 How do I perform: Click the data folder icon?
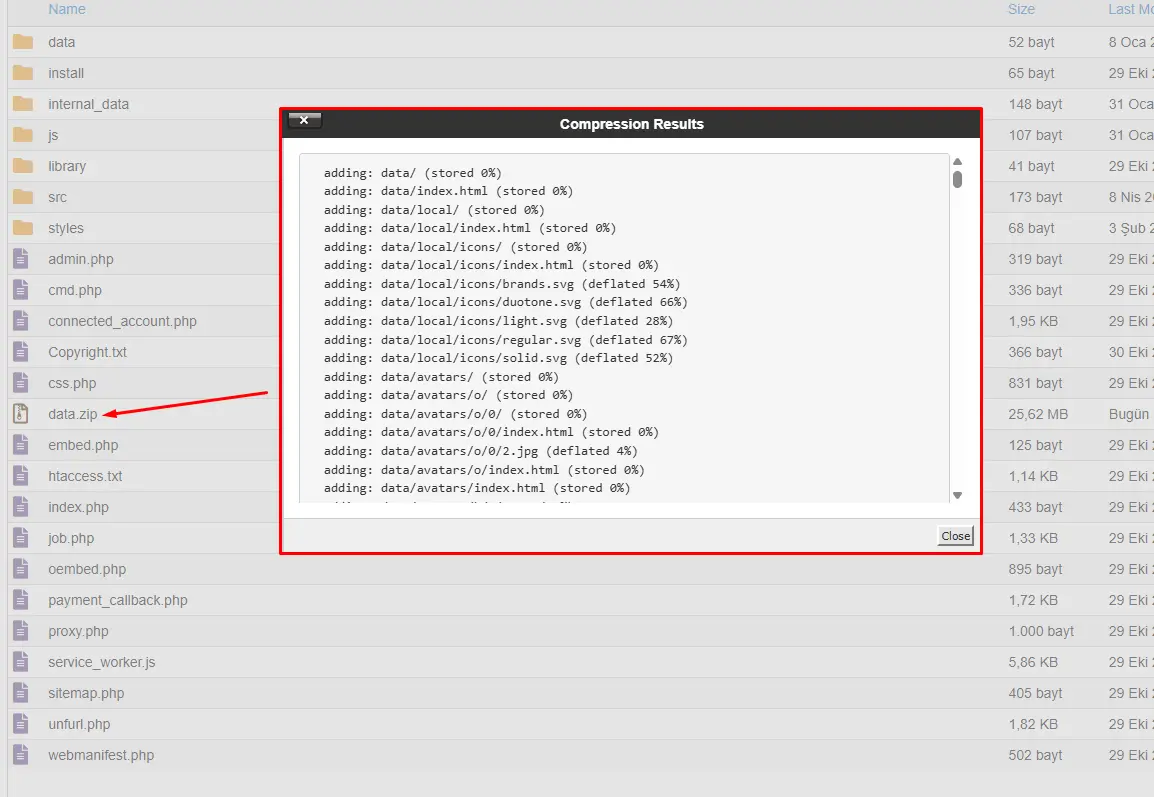tap(23, 42)
